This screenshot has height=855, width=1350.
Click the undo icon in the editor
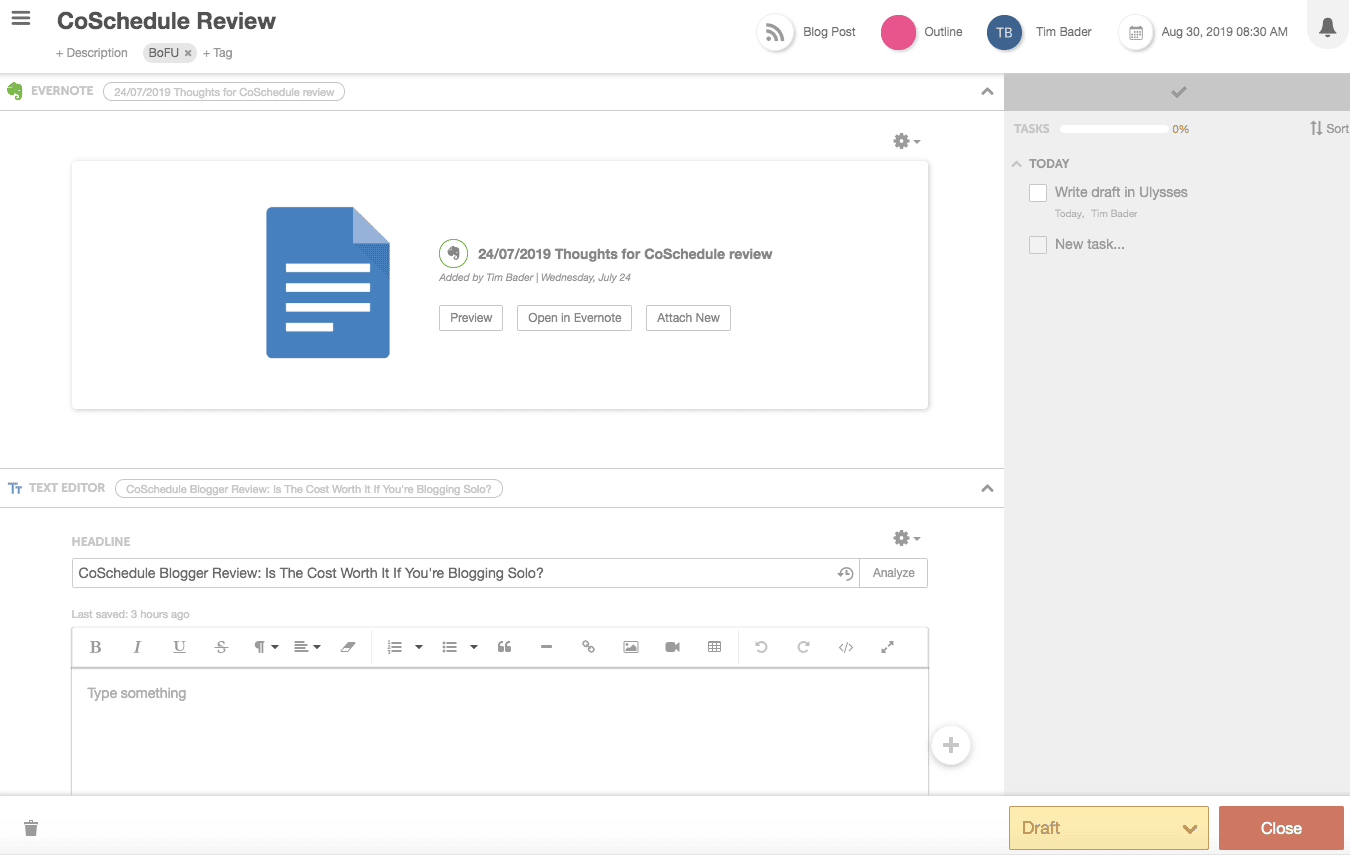click(761, 647)
